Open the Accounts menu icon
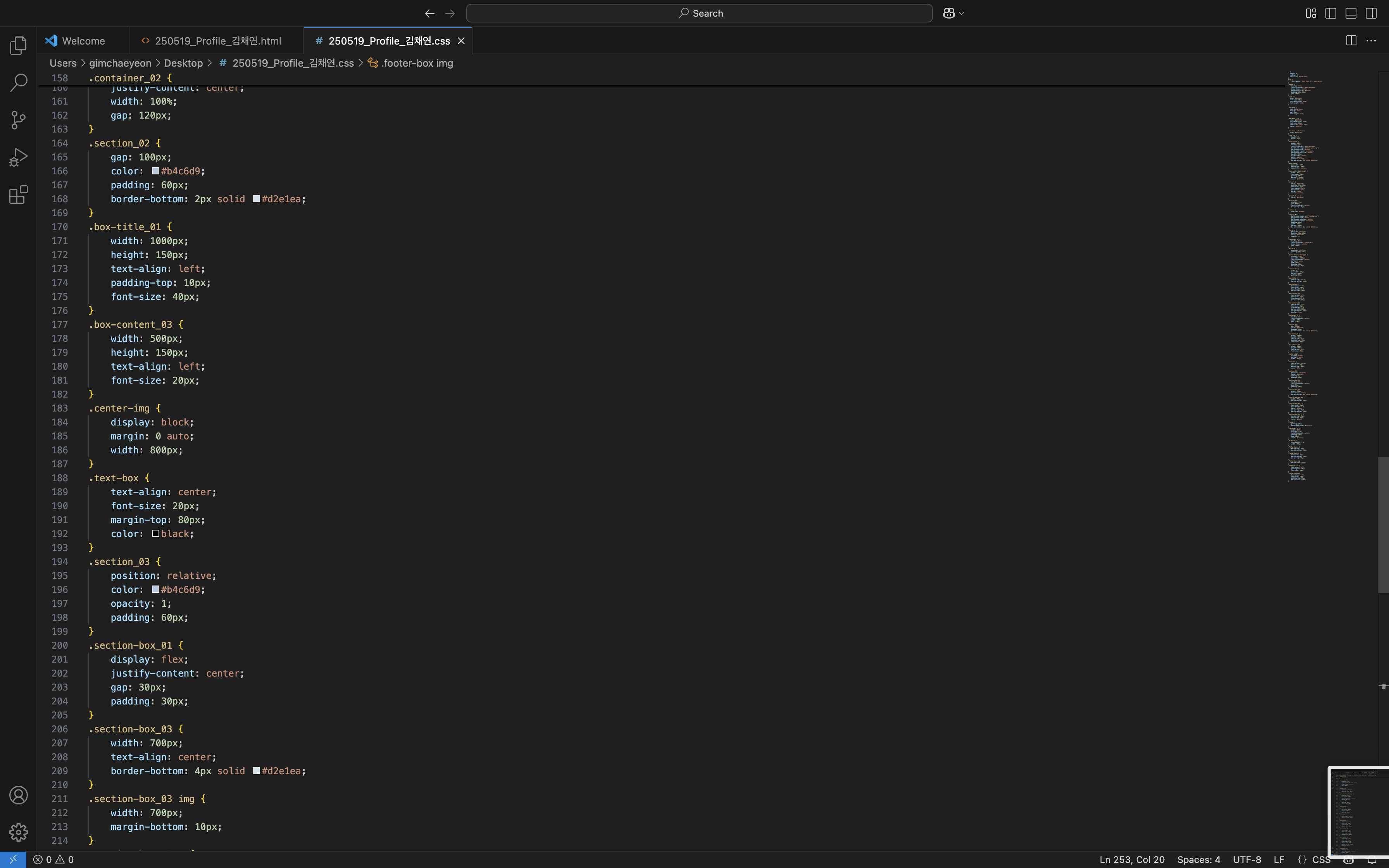The height and width of the screenshot is (868, 1389). coord(18,795)
